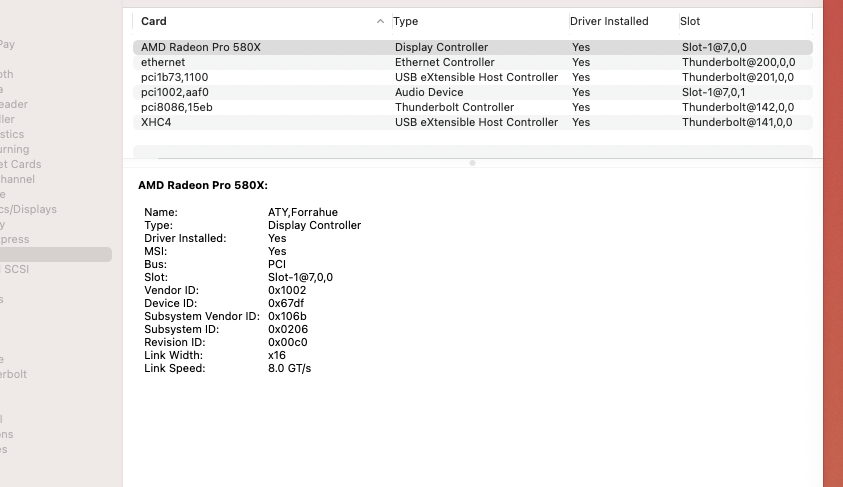Open the NVMExpress sidebar item
The width and height of the screenshot is (843, 487).
[15, 239]
